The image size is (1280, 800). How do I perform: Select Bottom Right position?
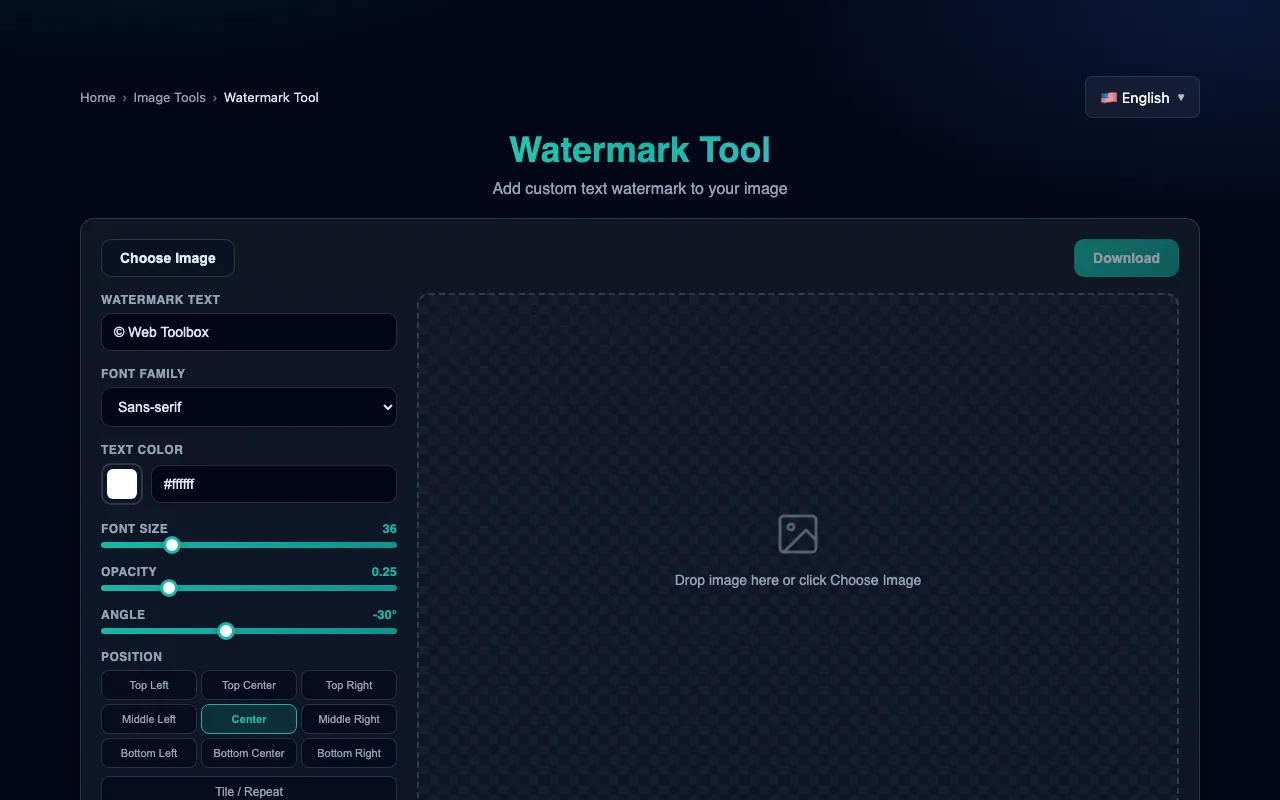(349, 753)
